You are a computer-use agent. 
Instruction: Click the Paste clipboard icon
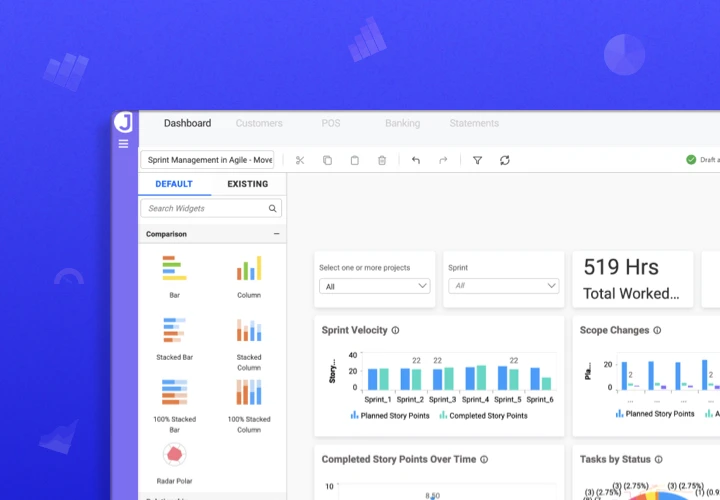(354, 160)
